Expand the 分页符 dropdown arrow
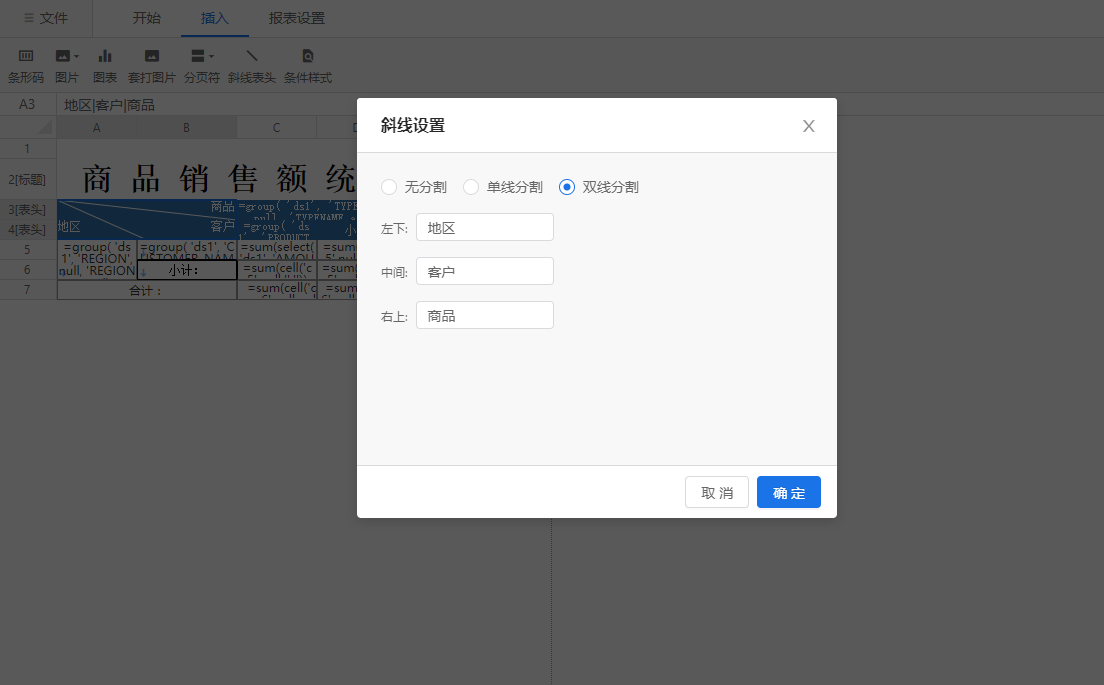Viewport: 1104px width, 685px height. coord(211,56)
